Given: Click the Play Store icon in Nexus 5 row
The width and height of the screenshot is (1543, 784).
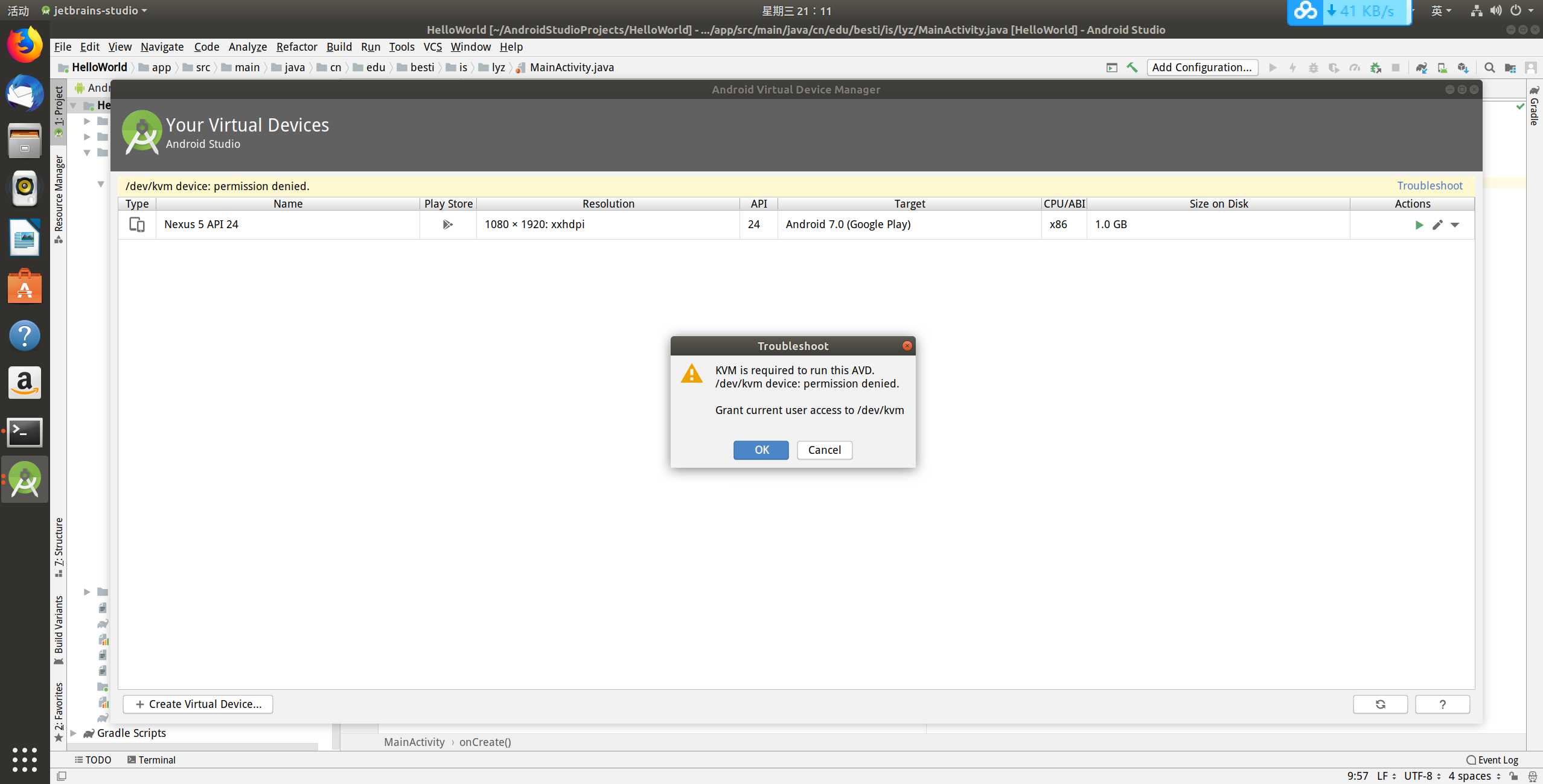Looking at the screenshot, I should [447, 225].
